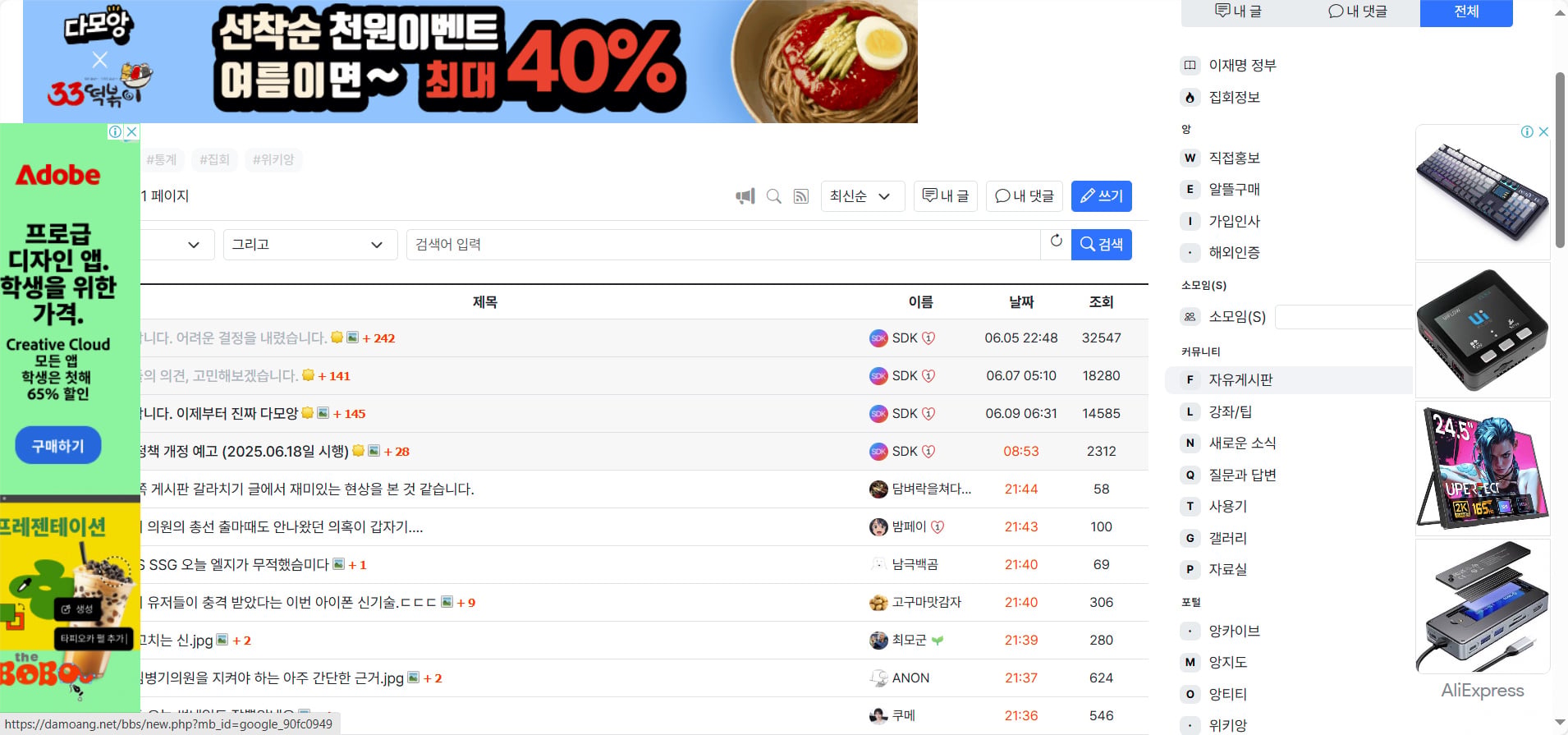The height and width of the screenshot is (735, 1568).
Task: Click the 소모임(S) input box
Action: point(1344,317)
